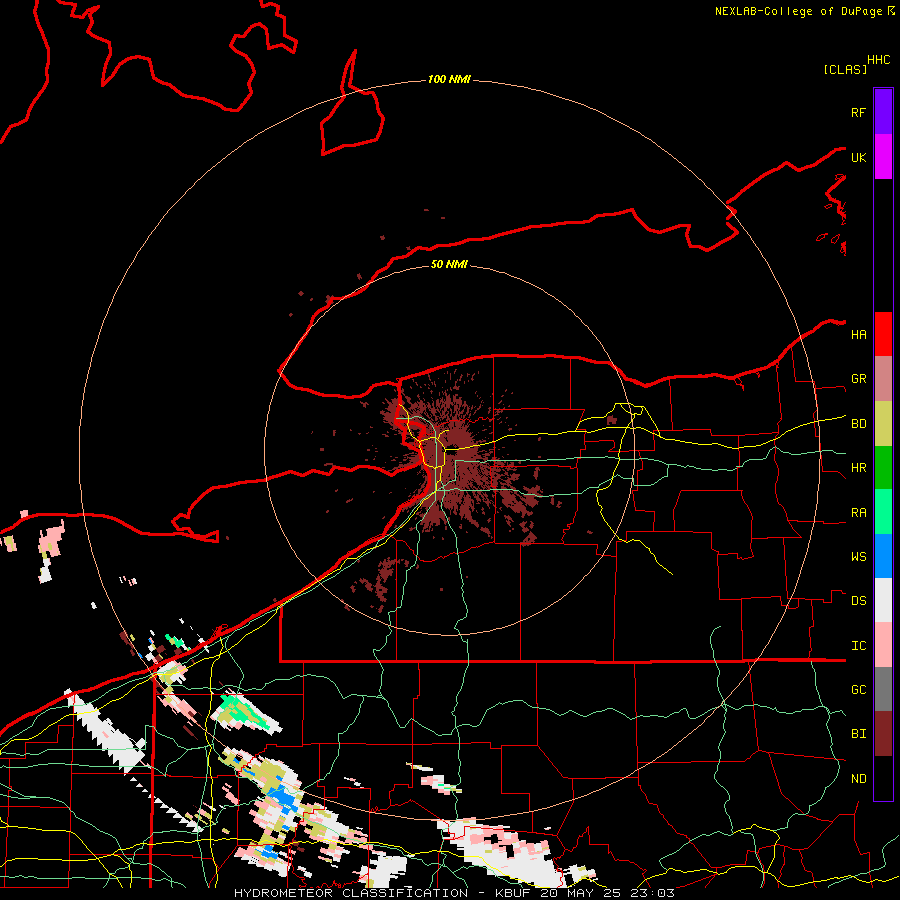Click the 50 NMI range ring label
This screenshot has height=900, width=900.
(449, 264)
